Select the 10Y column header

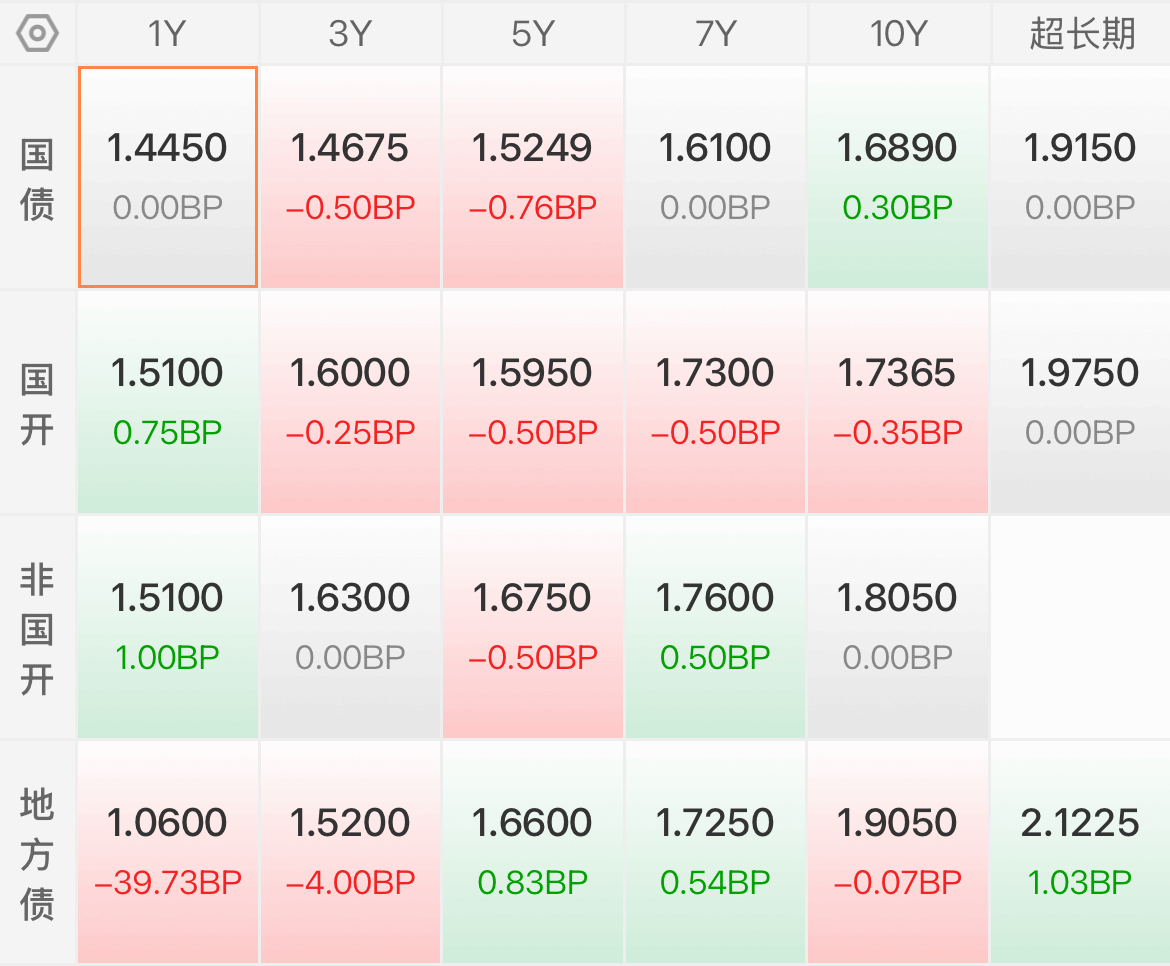tap(898, 34)
